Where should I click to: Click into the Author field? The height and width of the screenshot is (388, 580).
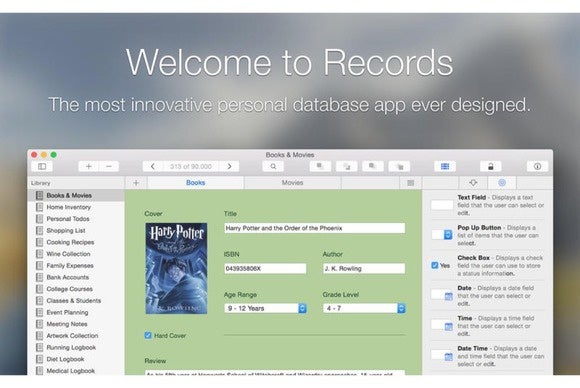click(x=364, y=268)
